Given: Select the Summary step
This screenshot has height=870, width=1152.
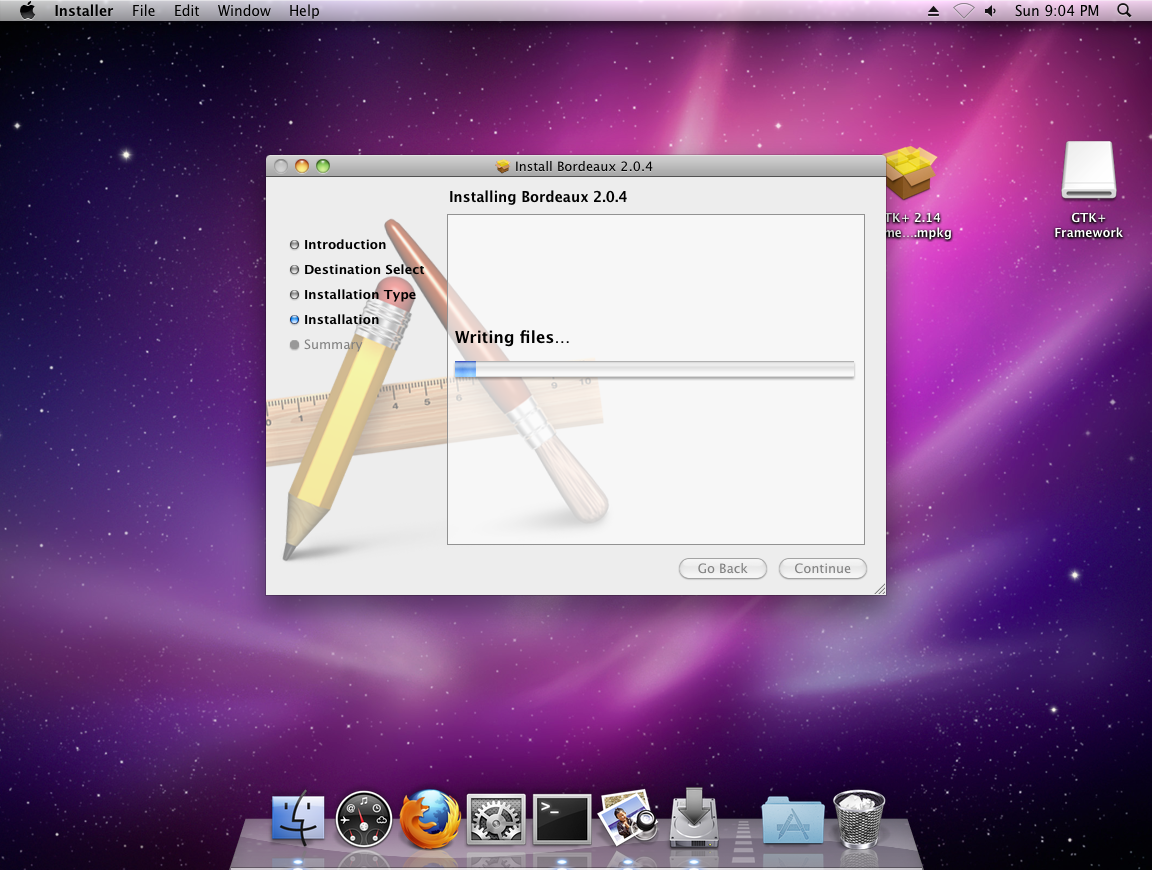Looking at the screenshot, I should tap(332, 344).
